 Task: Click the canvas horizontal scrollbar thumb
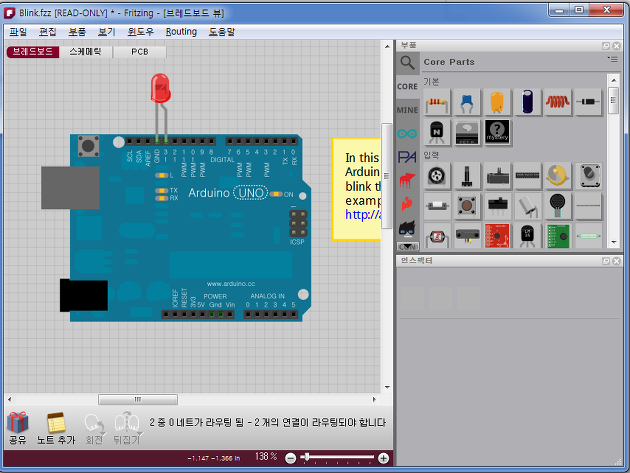pos(138,399)
